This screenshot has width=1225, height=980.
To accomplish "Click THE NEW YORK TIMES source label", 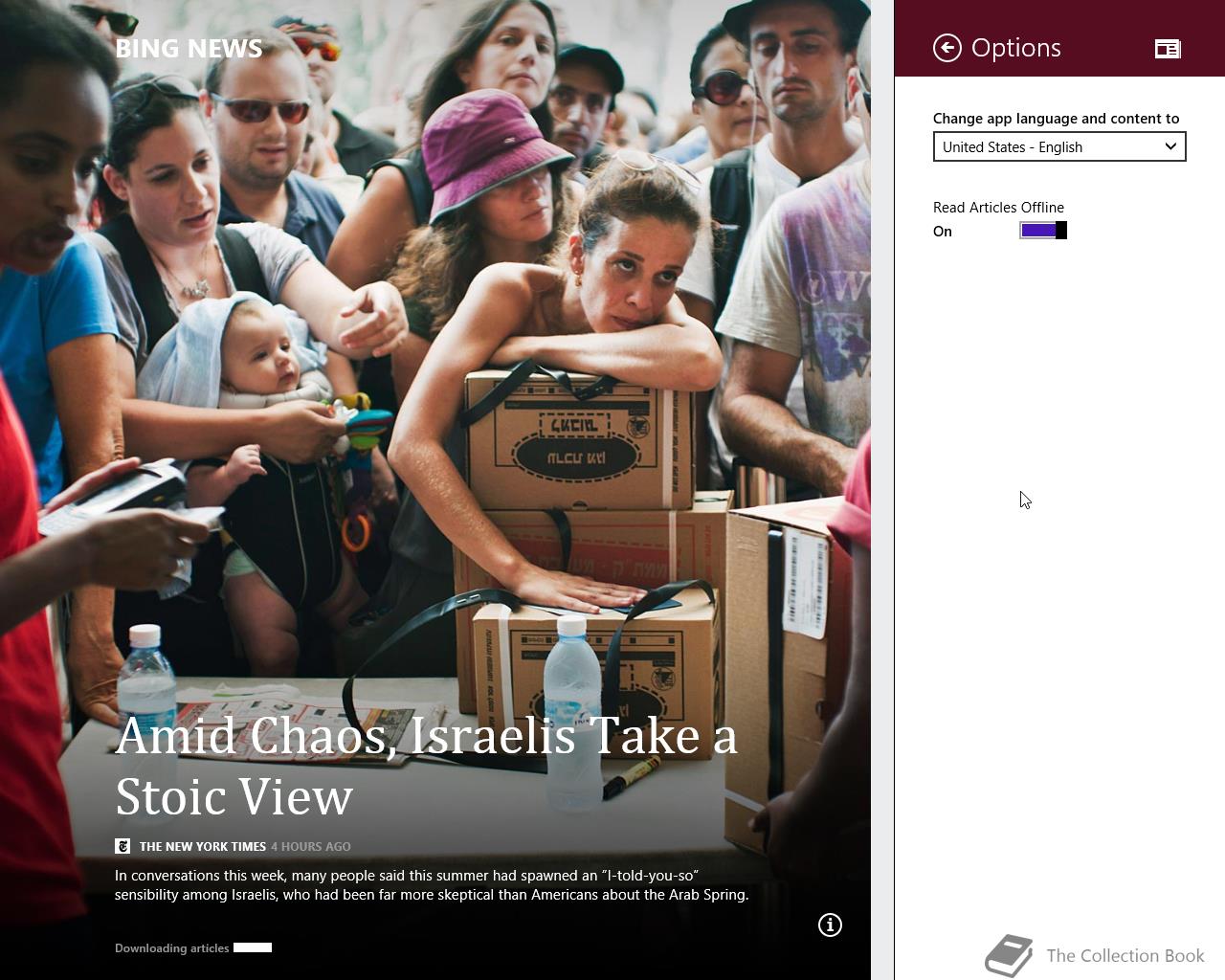I will [203, 846].
